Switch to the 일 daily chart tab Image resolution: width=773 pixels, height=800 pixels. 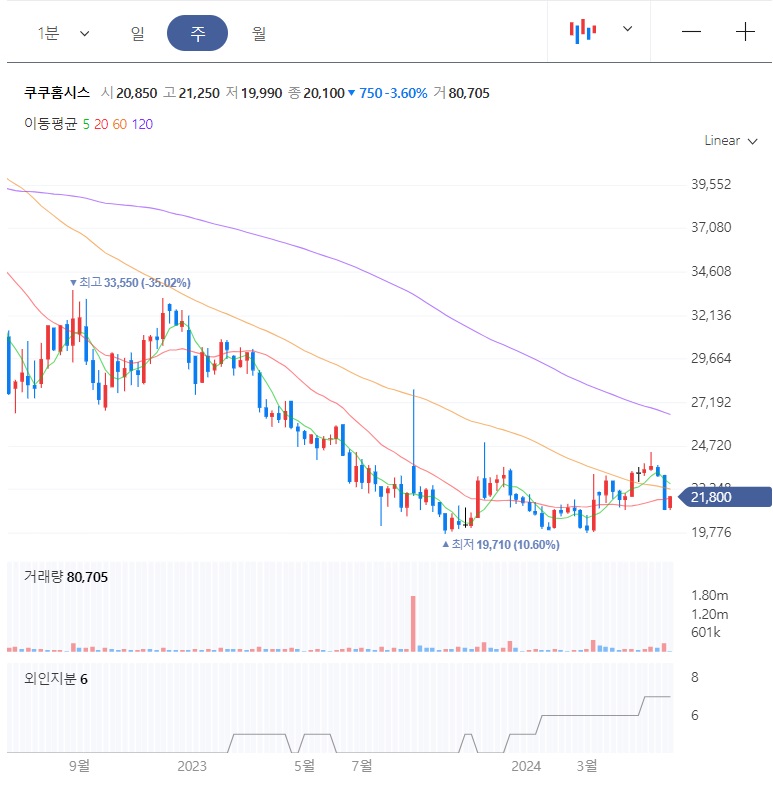137,33
